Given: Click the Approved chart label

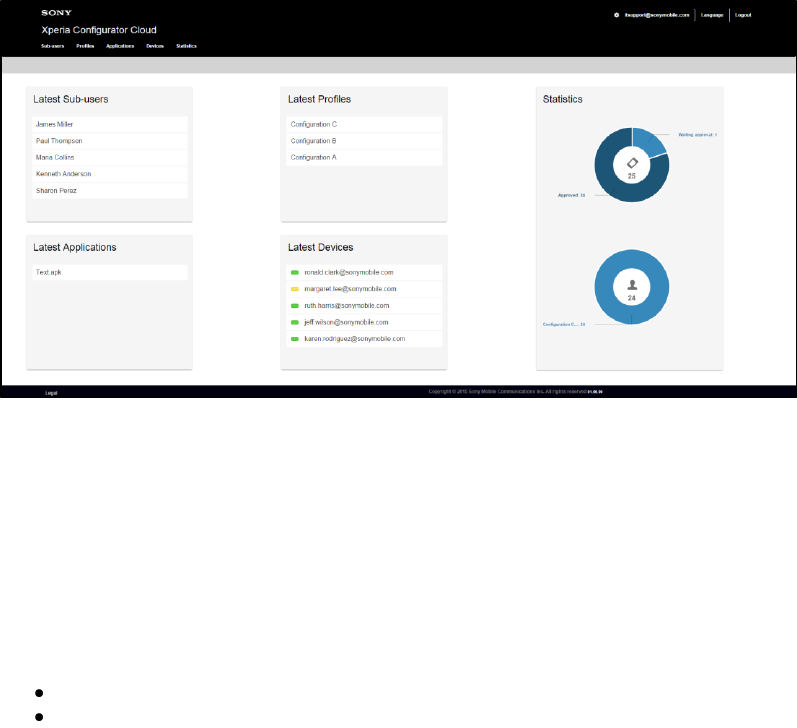Looking at the screenshot, I should (x=571, y=195).
